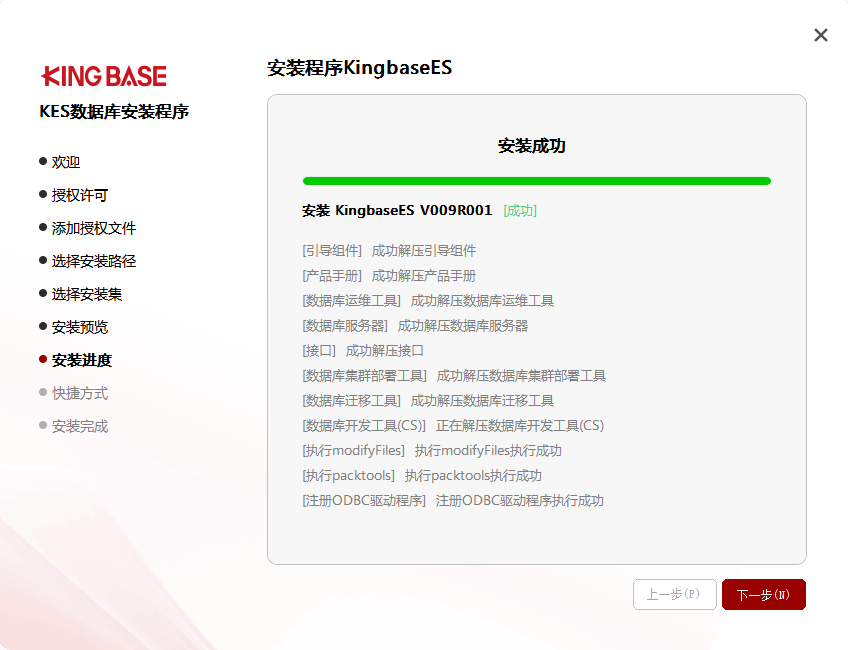The image size is (848, 650).
Task: Click the 成功解压数据库集群部署工具 log line
Action: click(x=521, y=375)
